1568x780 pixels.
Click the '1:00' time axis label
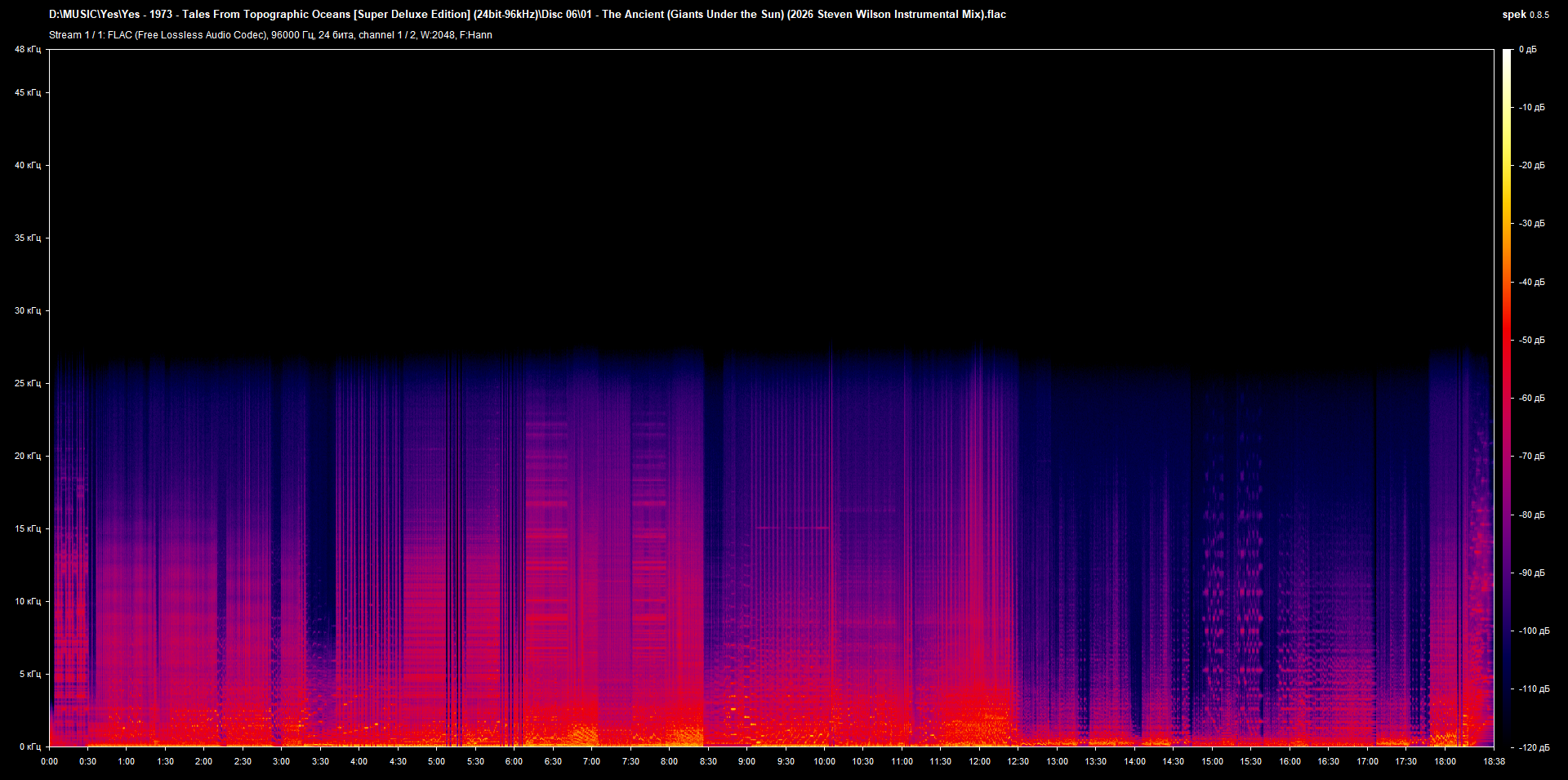(127, 762)
